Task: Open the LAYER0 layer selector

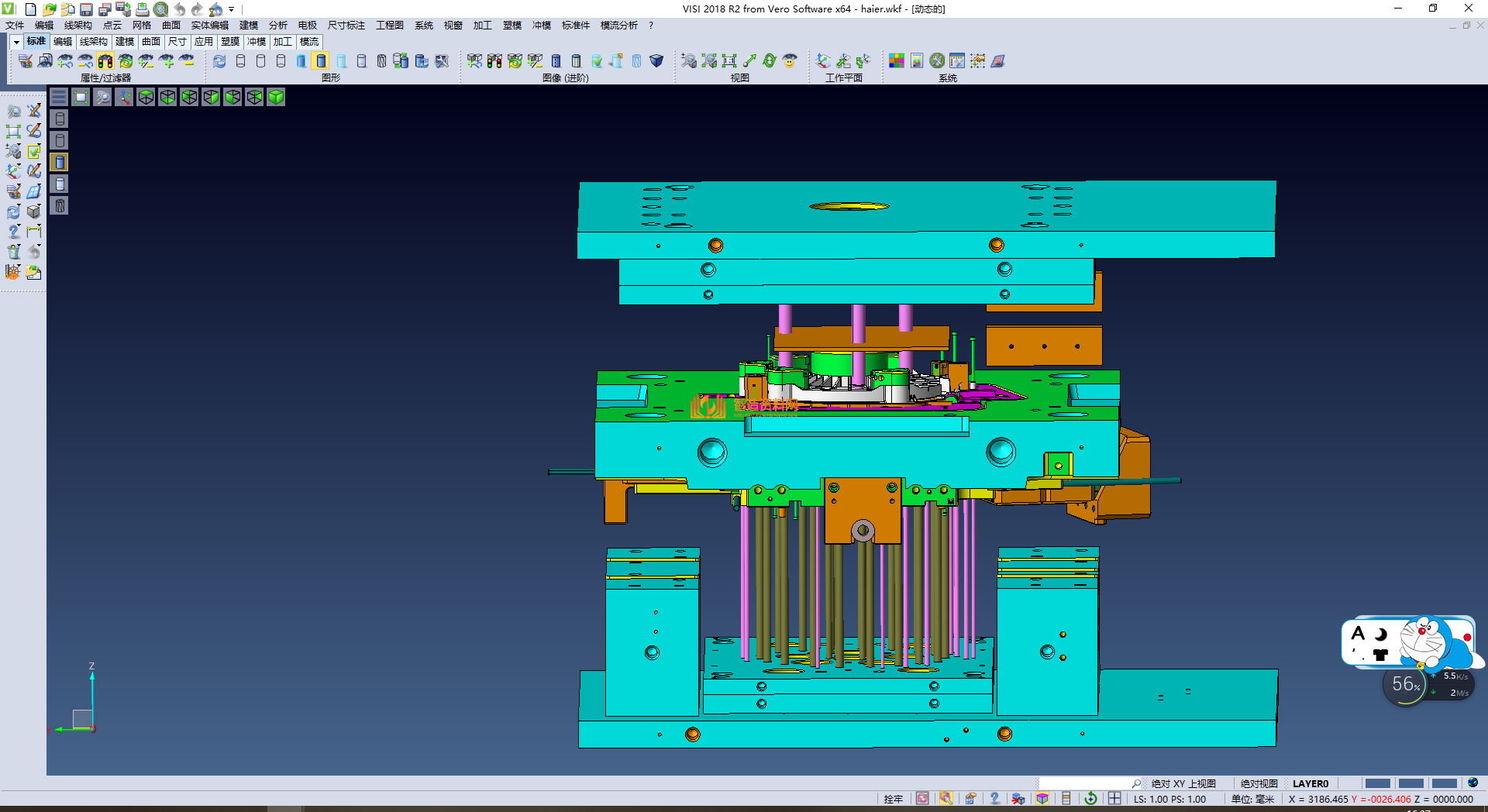Action: (1310, 783)
